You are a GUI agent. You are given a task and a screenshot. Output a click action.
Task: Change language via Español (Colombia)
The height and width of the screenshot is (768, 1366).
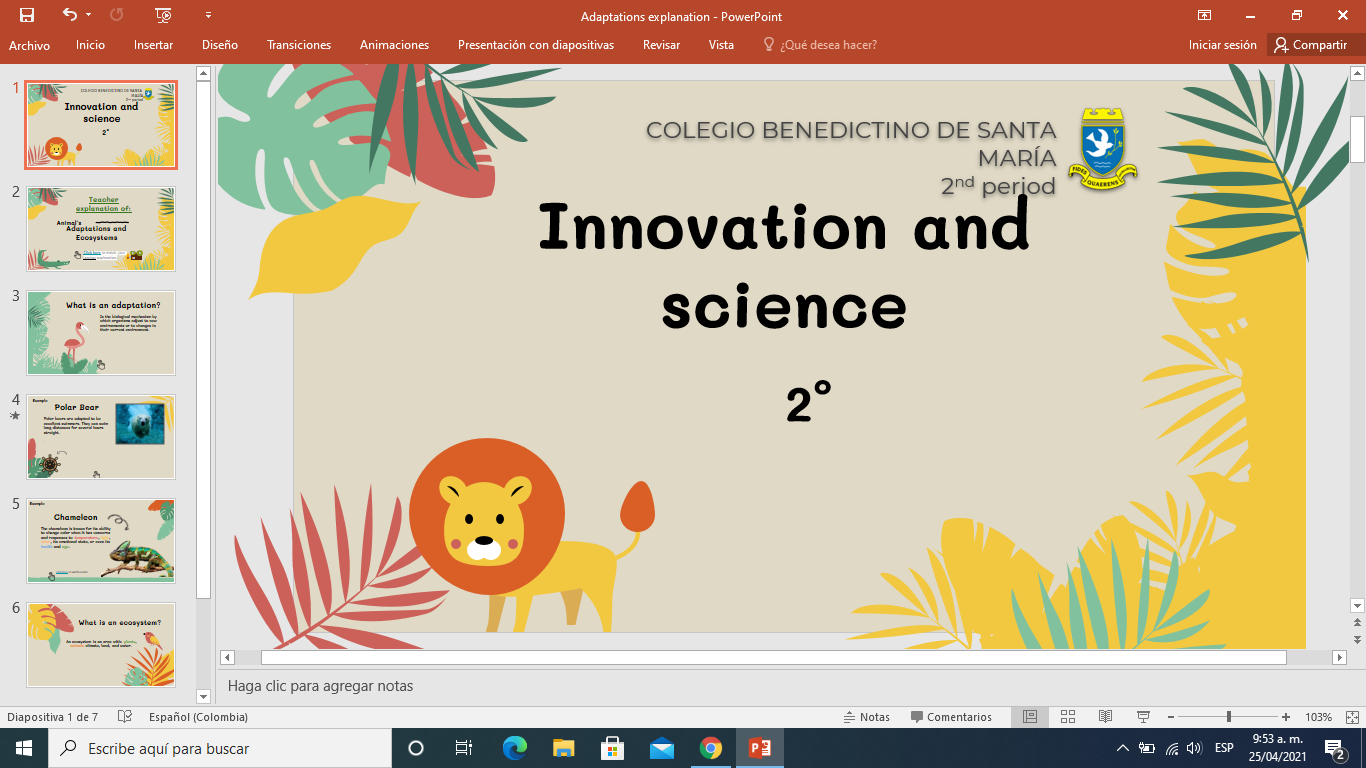pyautogui.click(x=198, y=717)
